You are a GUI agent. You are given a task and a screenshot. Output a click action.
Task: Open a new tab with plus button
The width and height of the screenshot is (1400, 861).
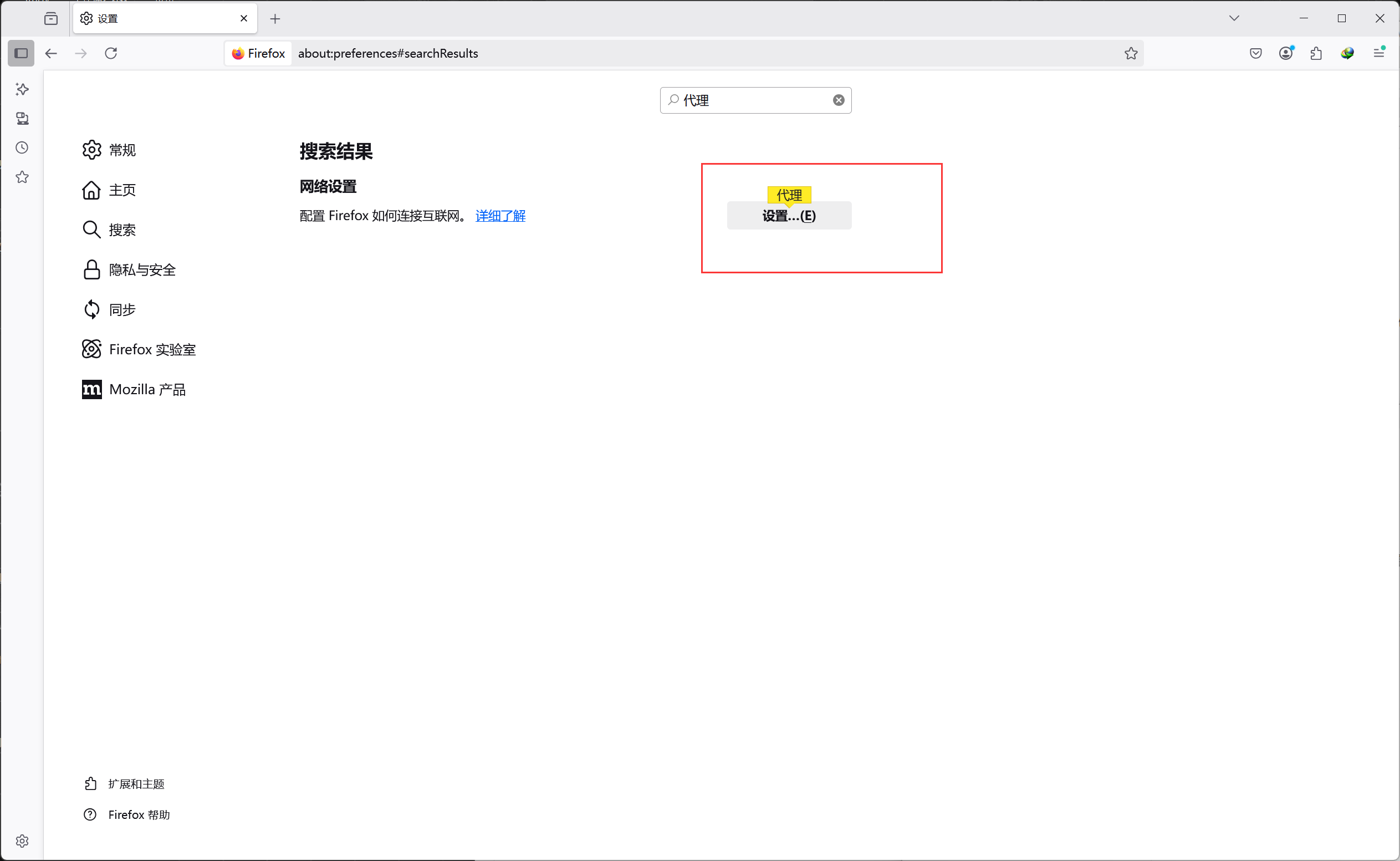(x=275, y=19)
